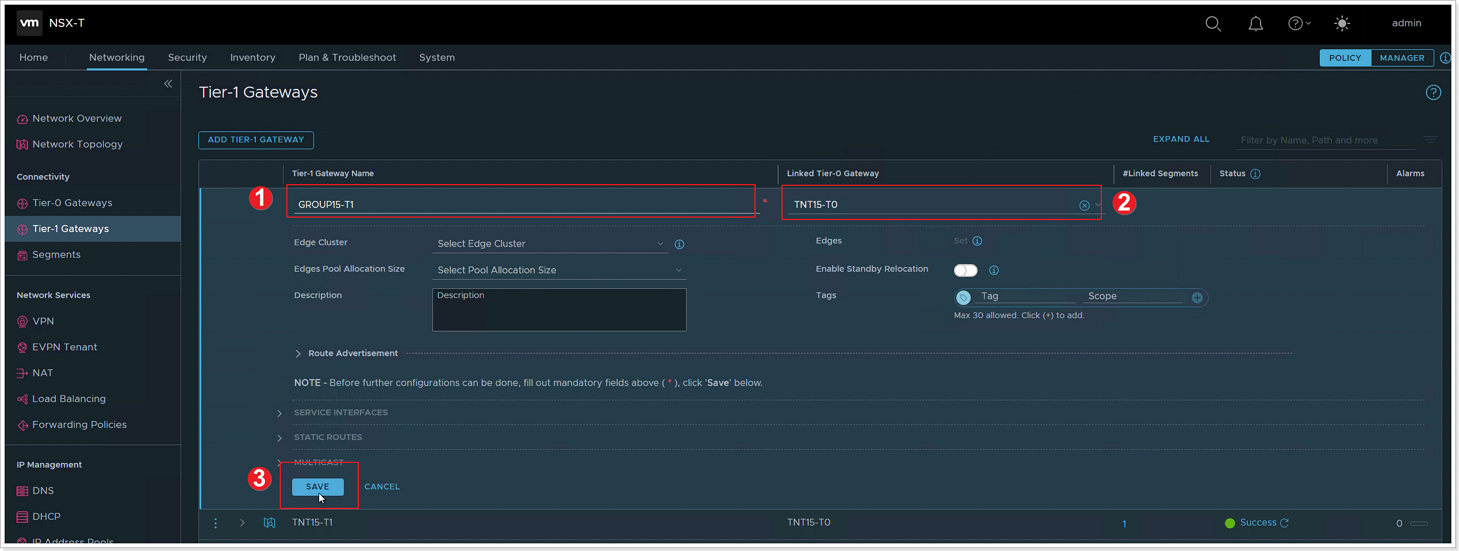This screenshot has height=551, width=1459.
Task: Open the Networking tab
Action: point(117,58)
